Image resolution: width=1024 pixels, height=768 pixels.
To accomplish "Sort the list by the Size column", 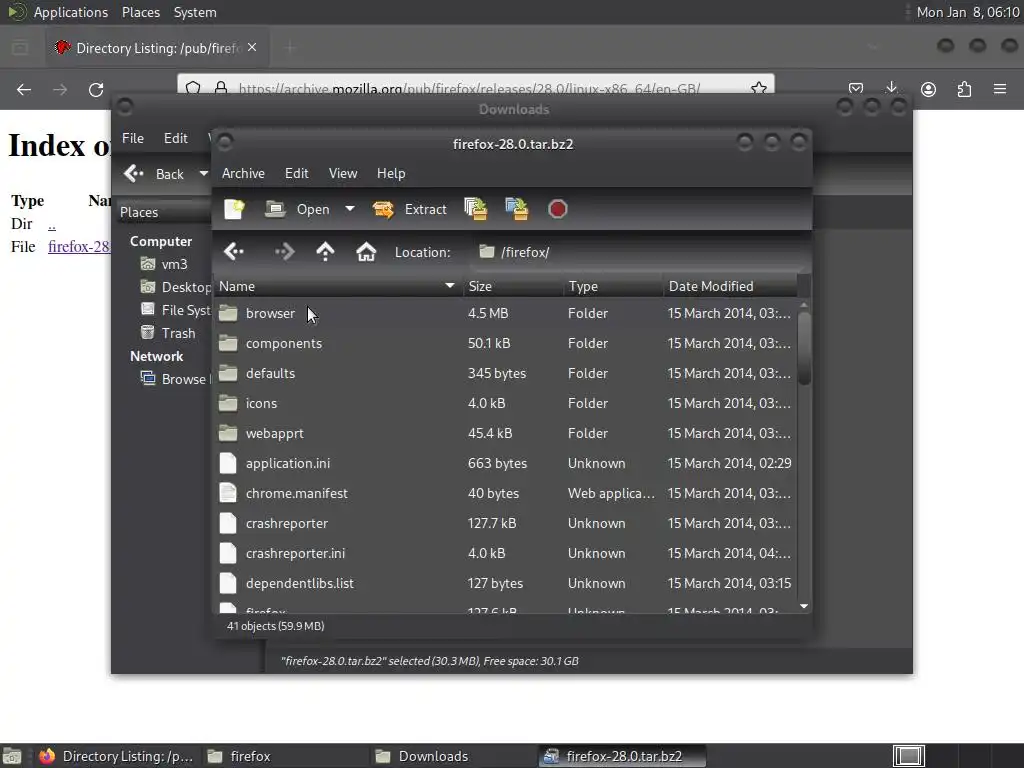I will tap(513, 286).
